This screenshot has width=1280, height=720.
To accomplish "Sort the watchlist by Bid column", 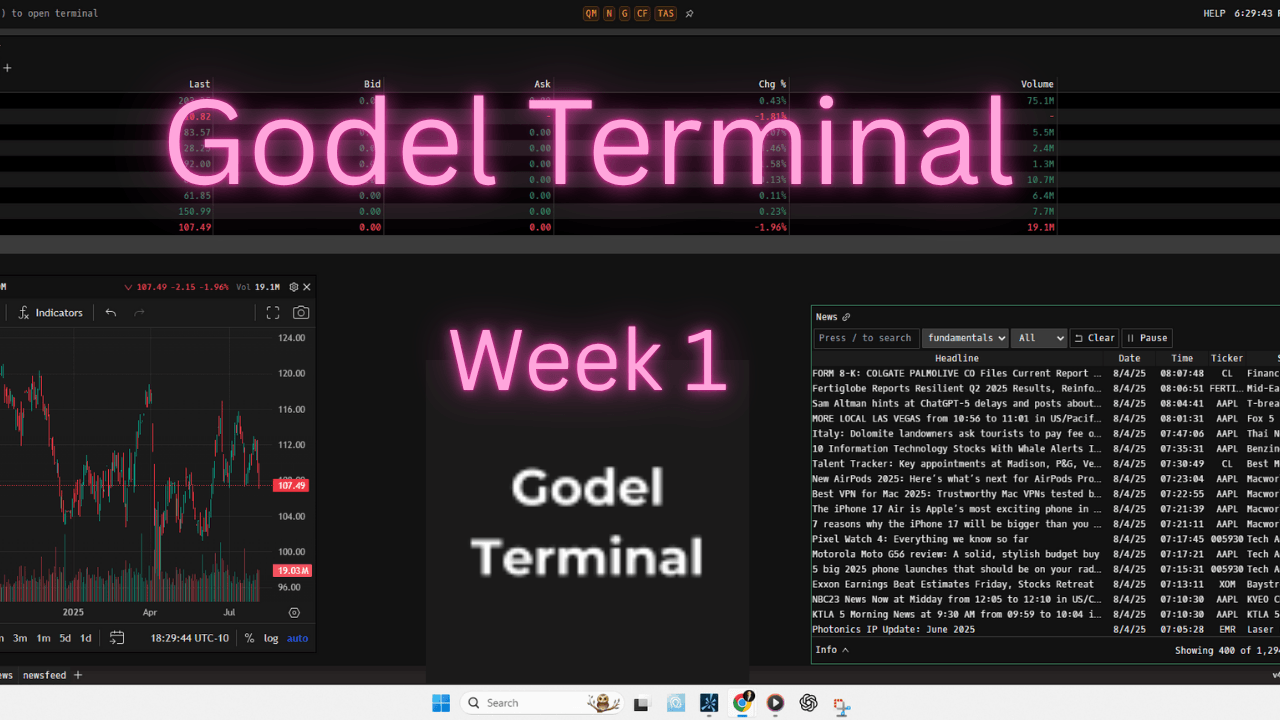I will pyautogui.click(x=373, y=84).
